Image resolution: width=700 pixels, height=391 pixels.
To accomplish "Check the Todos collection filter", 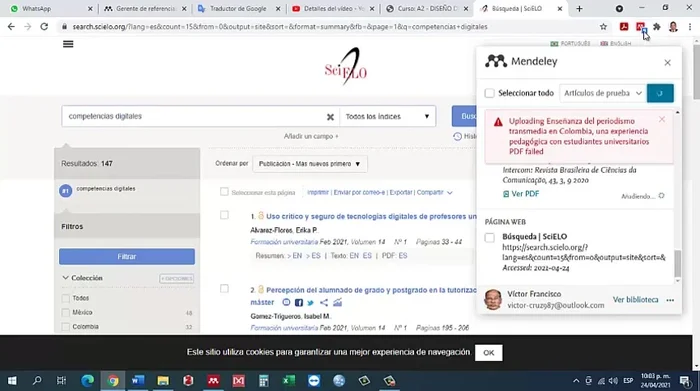I will (x=66, y=298).
